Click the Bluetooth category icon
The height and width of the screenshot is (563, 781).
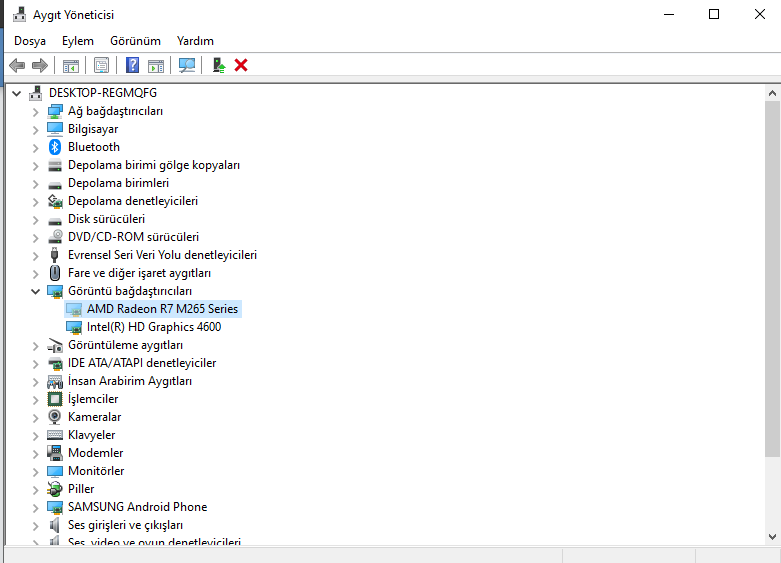click(55, 147)
